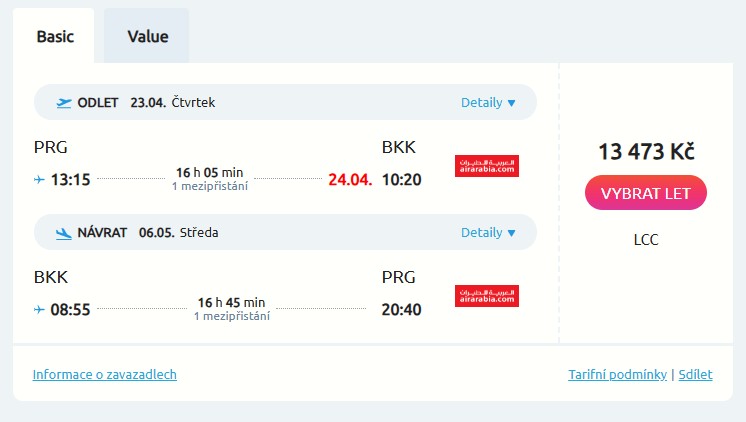Image resolution: width=746 pixels, height=422 pixels.
Task: Open Tarifní podmínky link
Action: click(x=617, y=375)
